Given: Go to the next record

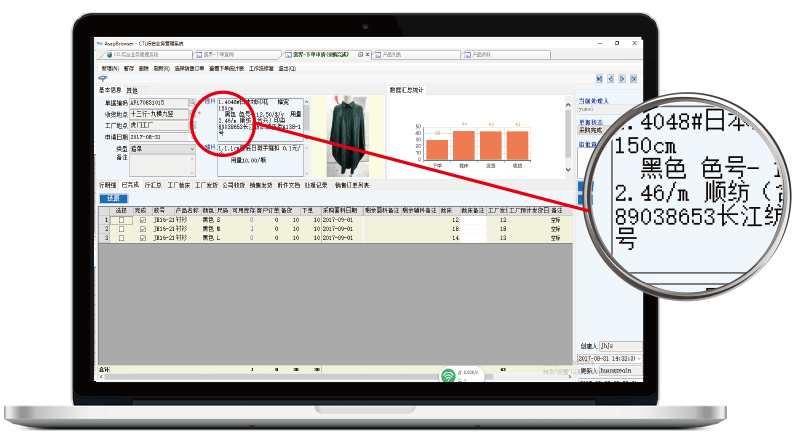Looking at the screenshot, I should pos(622,79).
